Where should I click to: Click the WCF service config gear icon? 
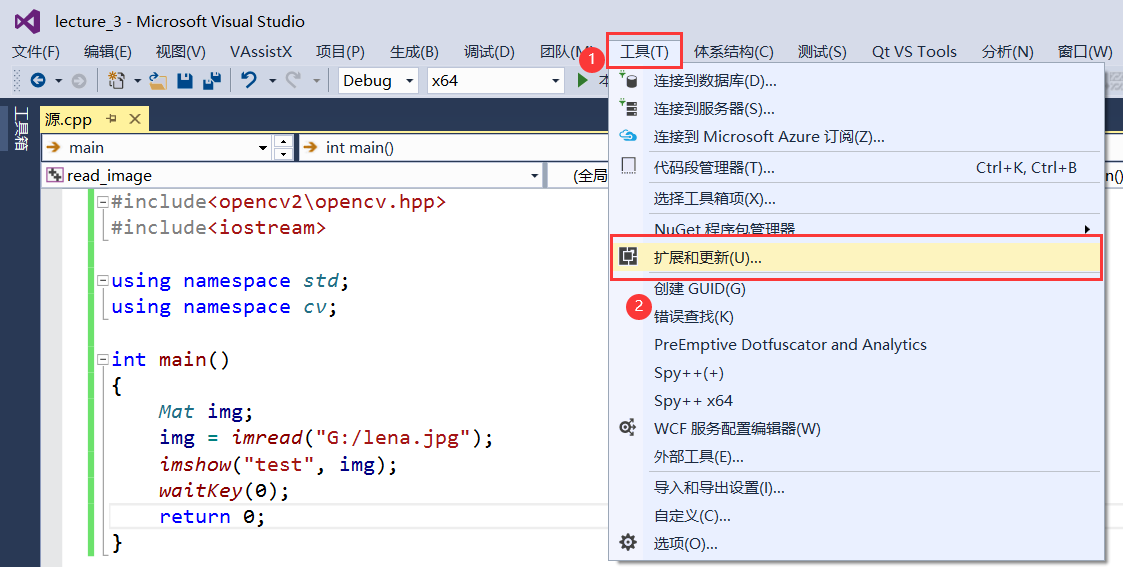pyautogui.click(x=628, y=428)
